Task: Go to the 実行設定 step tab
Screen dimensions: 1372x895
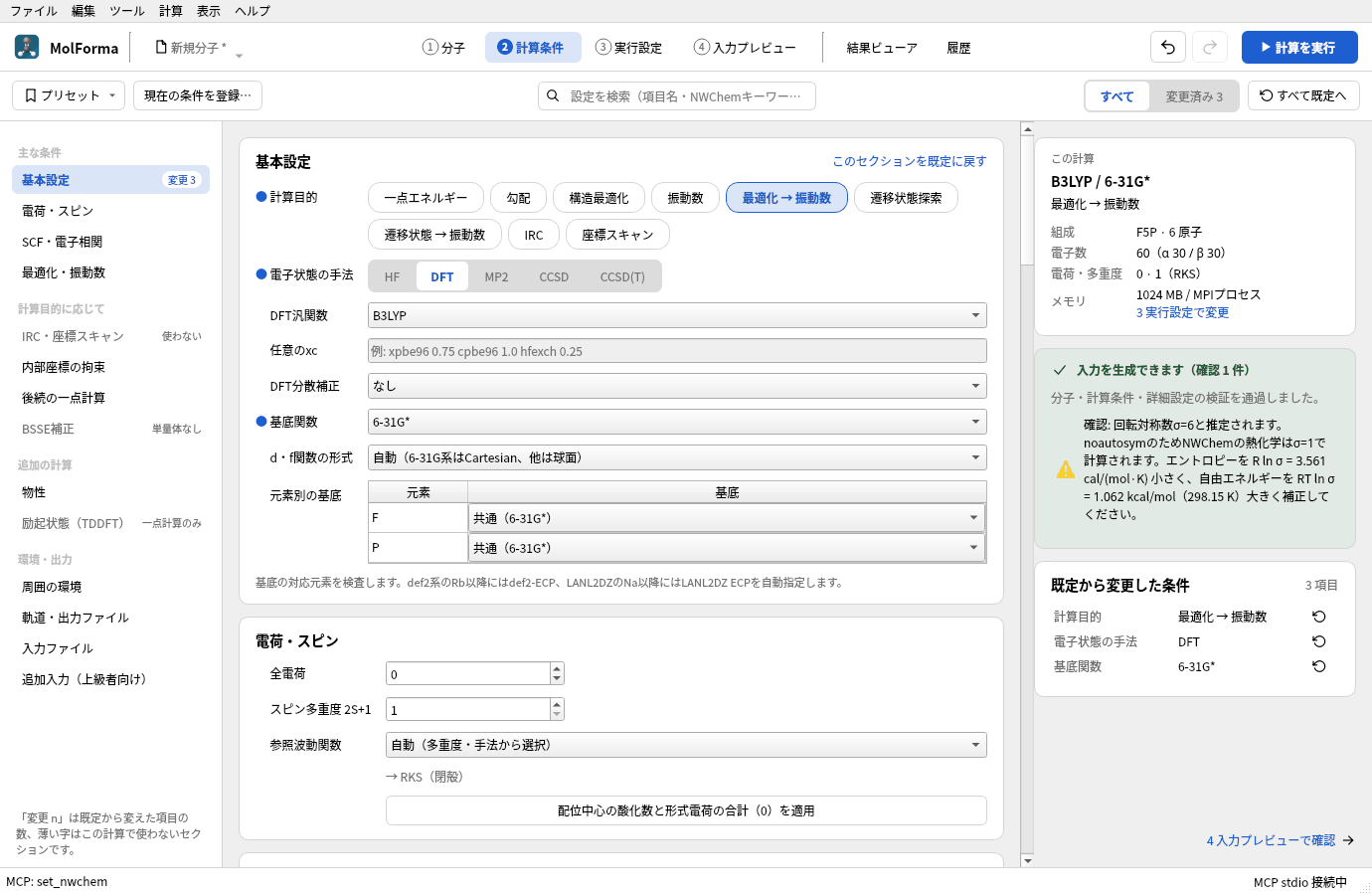Action: tap(628, 47)
